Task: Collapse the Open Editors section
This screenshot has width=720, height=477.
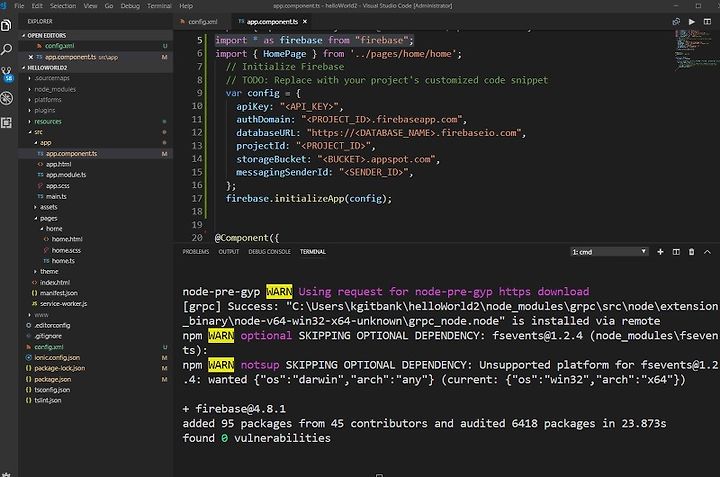Action: coord(96,35)
